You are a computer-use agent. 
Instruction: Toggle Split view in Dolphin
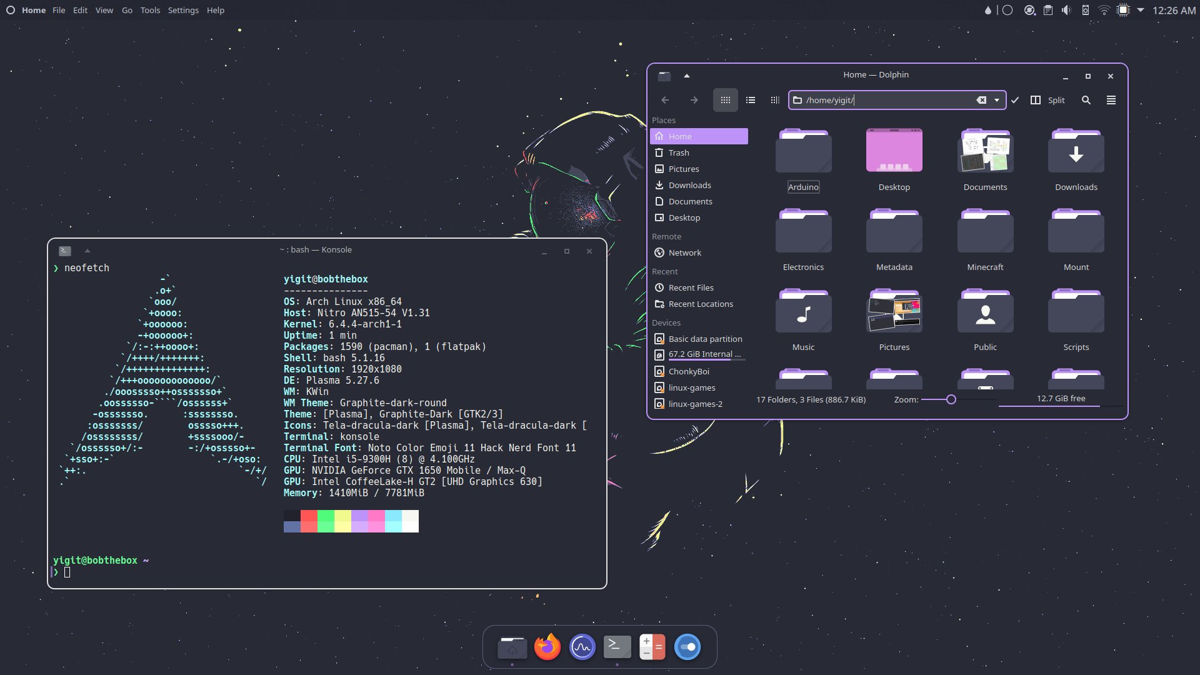tap(1048, 100)
